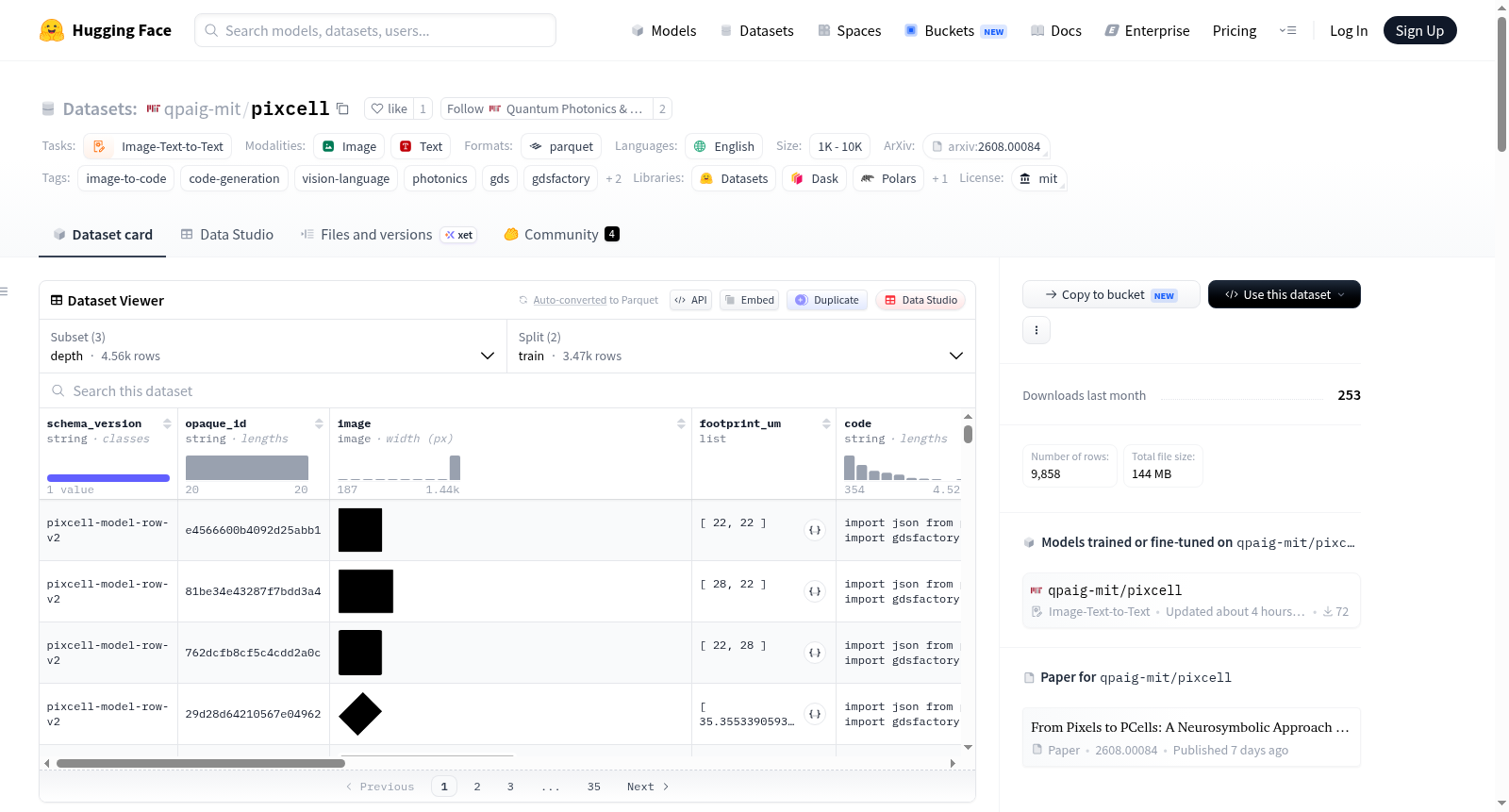Expand JSON for footprint row 22, 22
This screenshot has height=812, width=1509.
pos(815,530)
